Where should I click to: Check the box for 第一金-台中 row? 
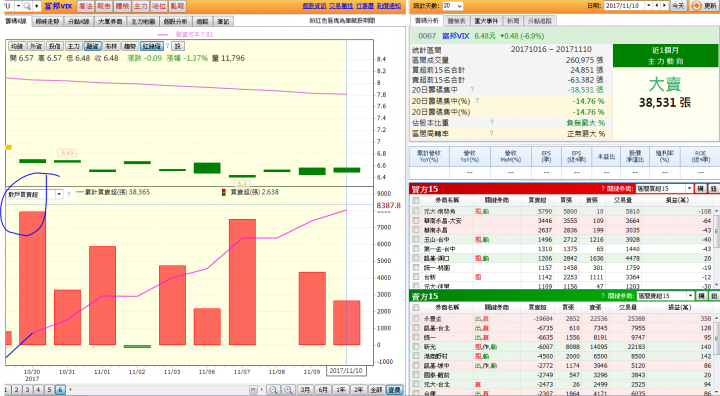pyautogui.click(x=416, y=249)
